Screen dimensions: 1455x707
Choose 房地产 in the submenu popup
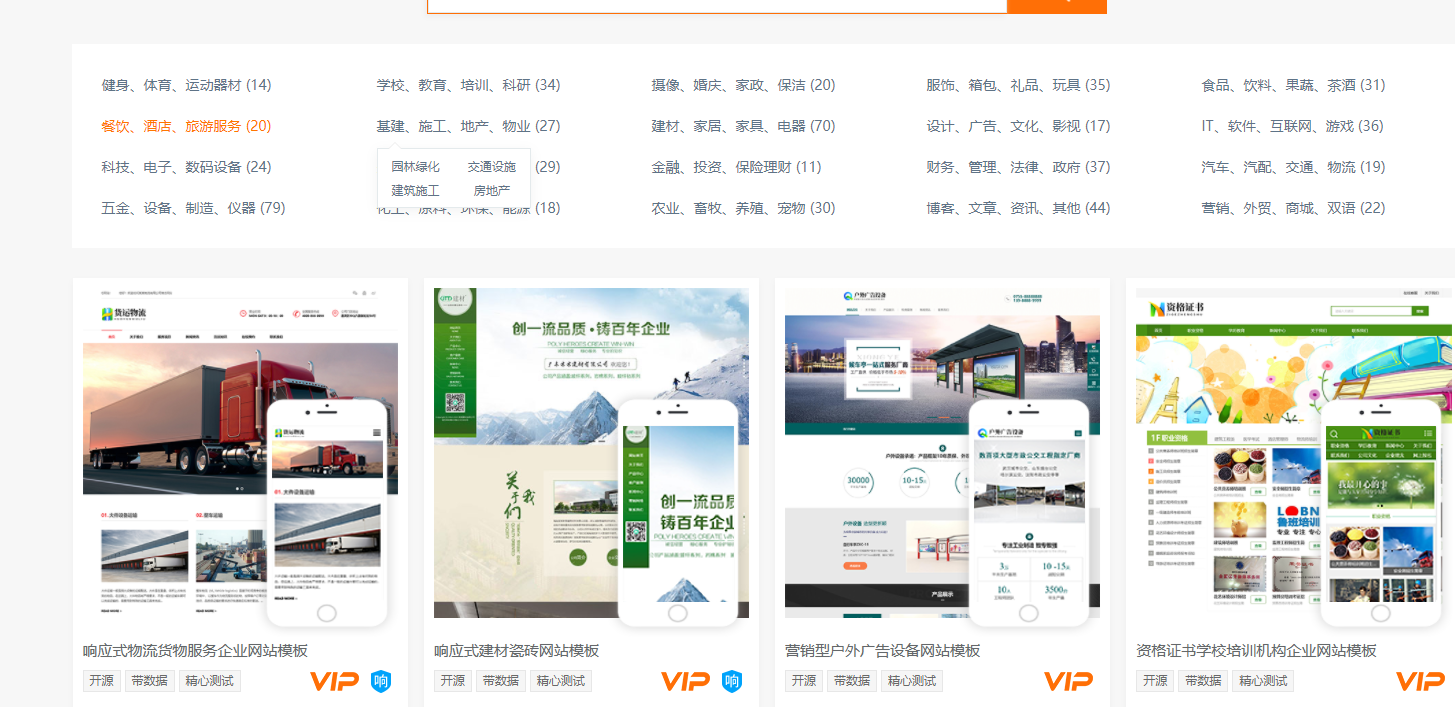492,190
